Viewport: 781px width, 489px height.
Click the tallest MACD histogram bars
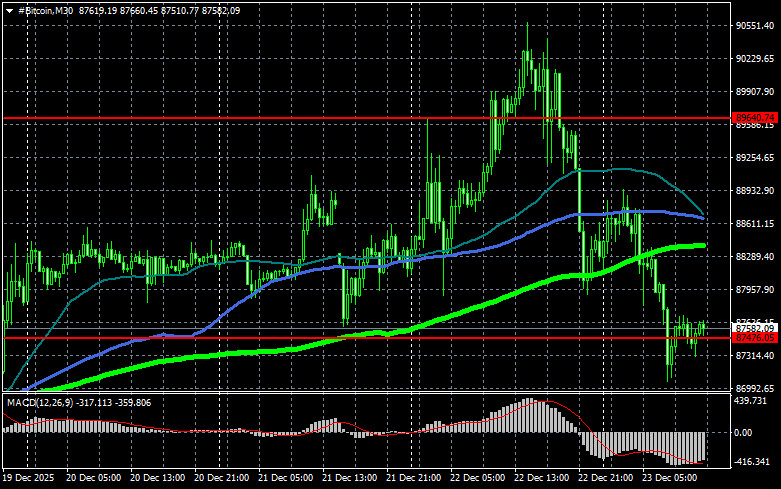529,415
